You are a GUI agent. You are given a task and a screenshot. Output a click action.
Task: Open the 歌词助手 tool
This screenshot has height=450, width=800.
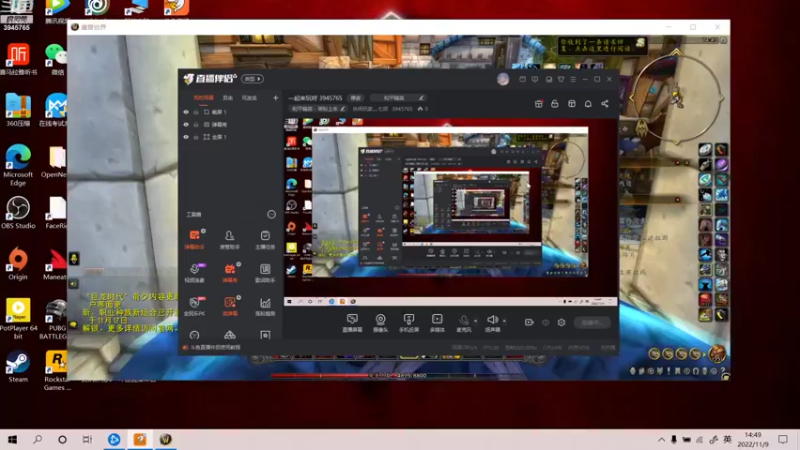pos(265,273)
